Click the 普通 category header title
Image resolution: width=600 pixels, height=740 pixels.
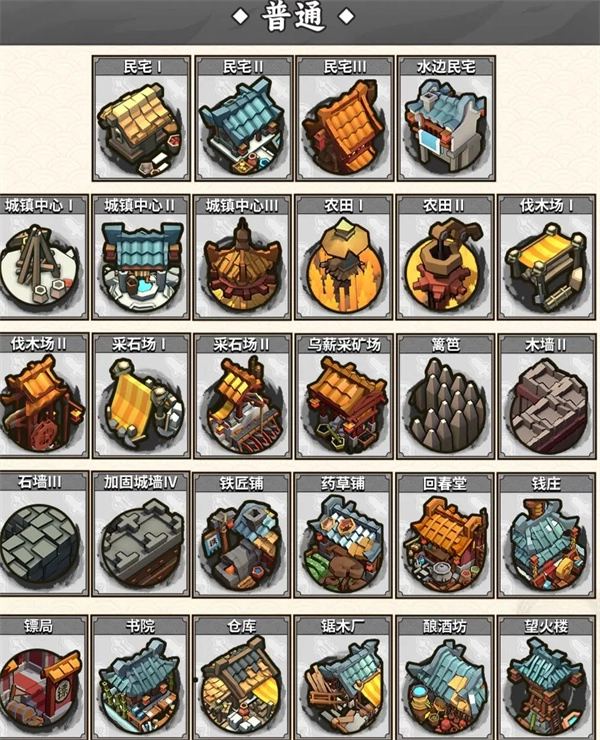point(293,17)
